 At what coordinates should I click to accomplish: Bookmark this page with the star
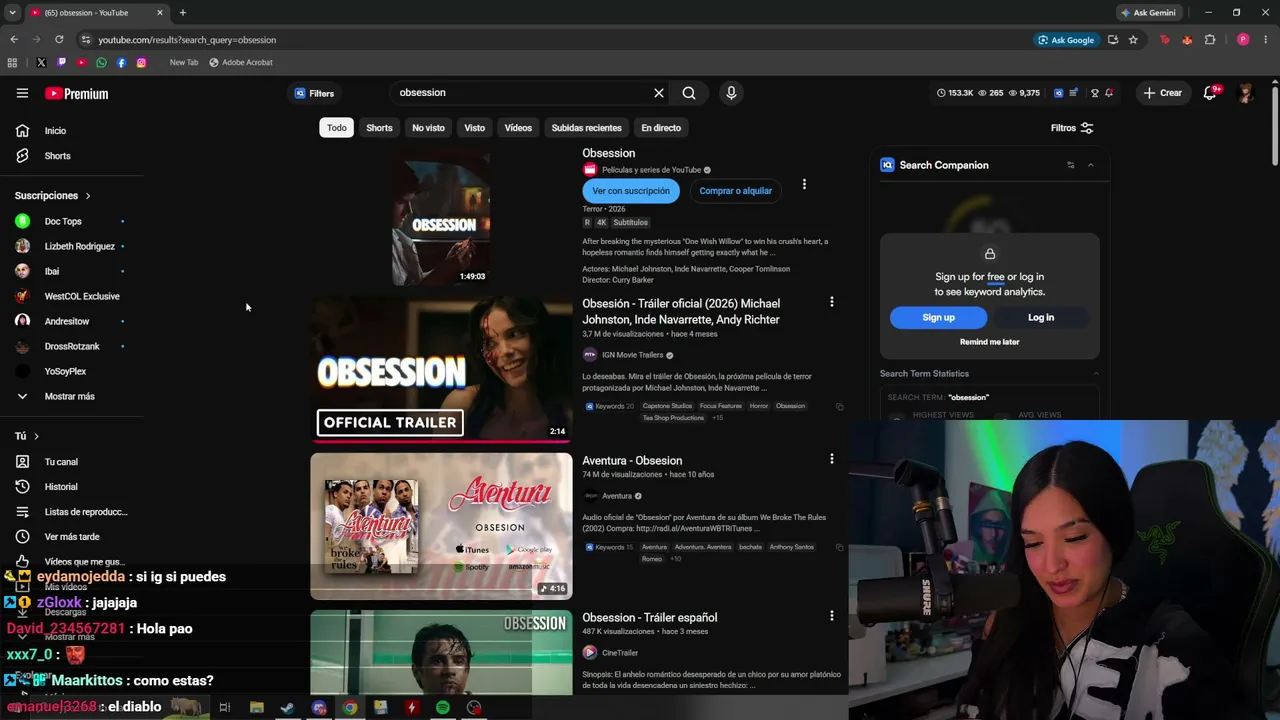1133,40
